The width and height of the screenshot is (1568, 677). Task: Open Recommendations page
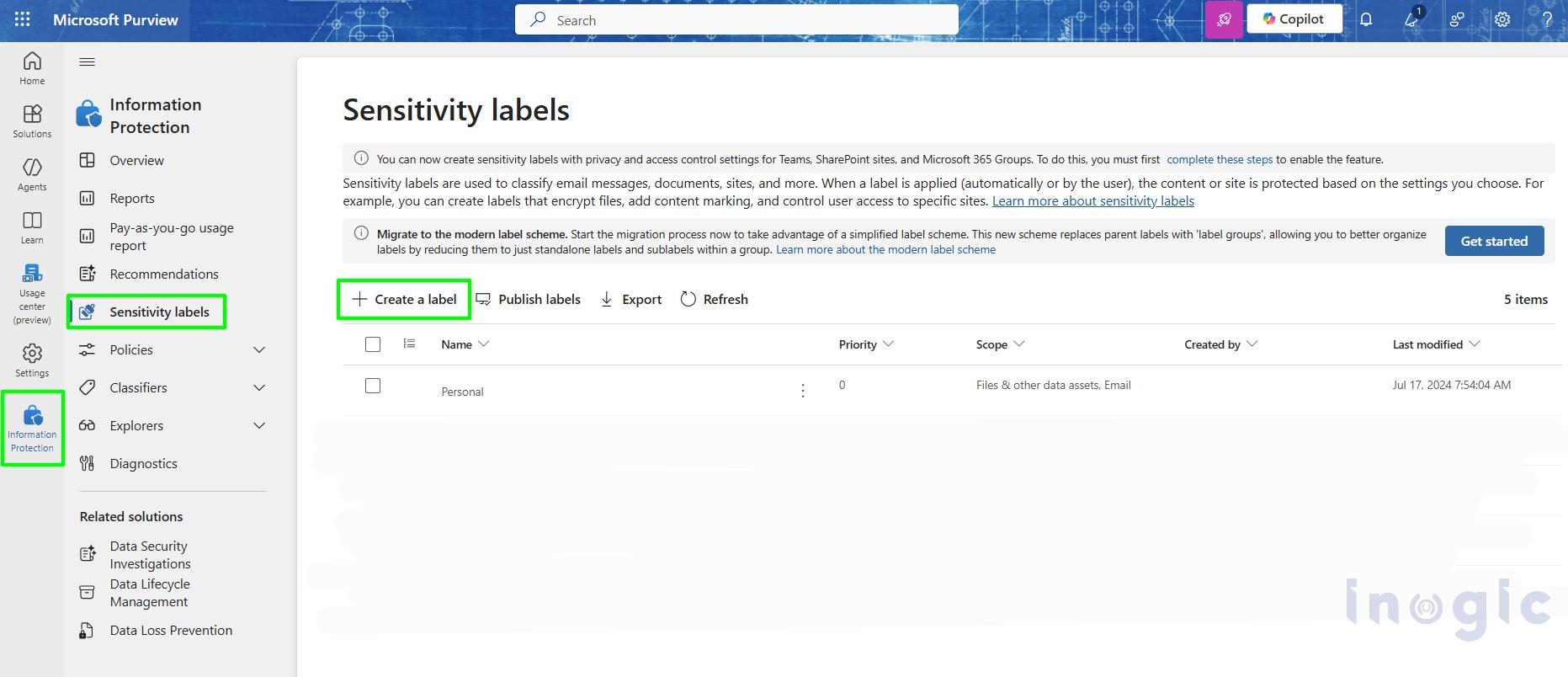click(x=164, y=274)
